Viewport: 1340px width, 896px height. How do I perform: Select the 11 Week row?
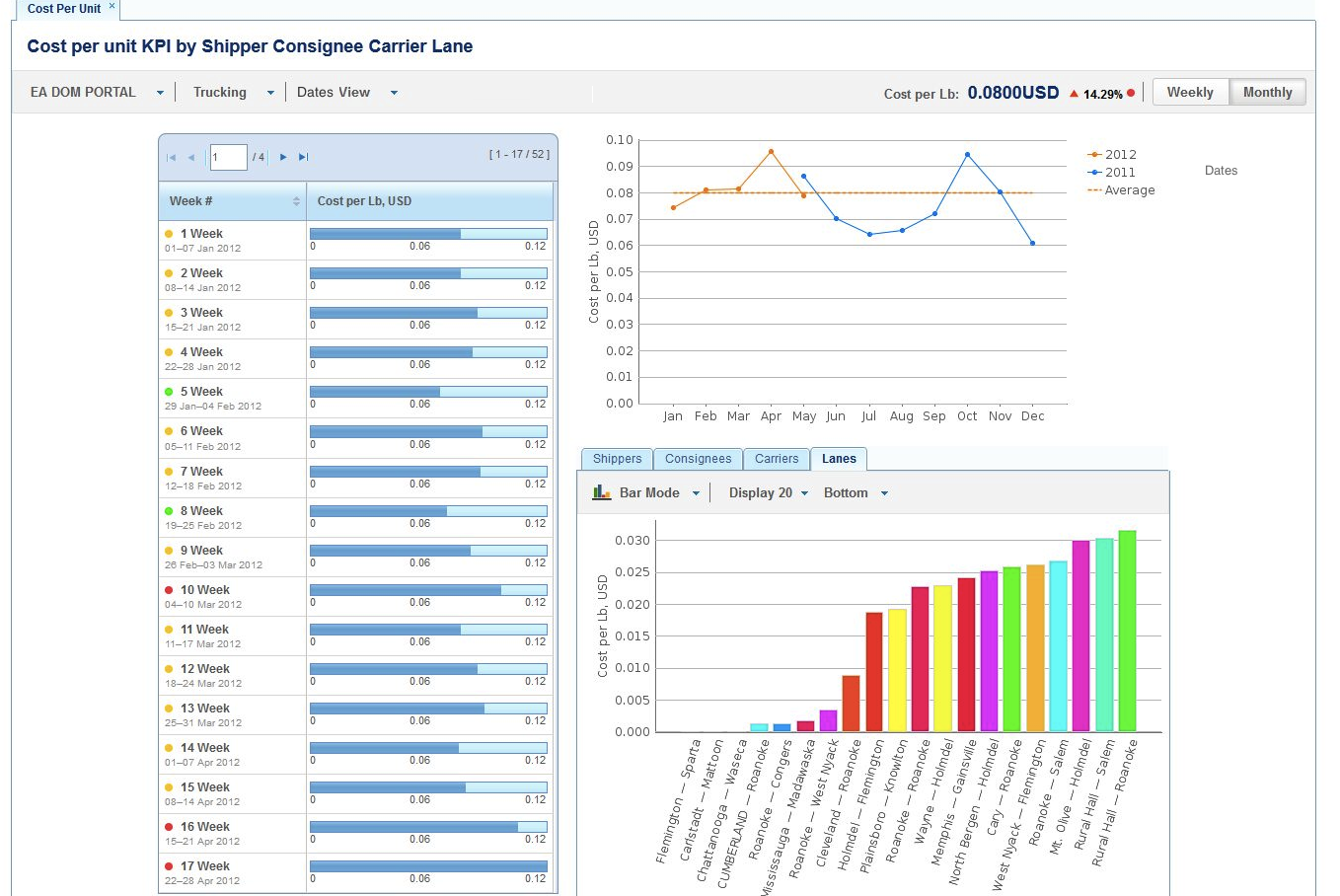tap(358, 636)
